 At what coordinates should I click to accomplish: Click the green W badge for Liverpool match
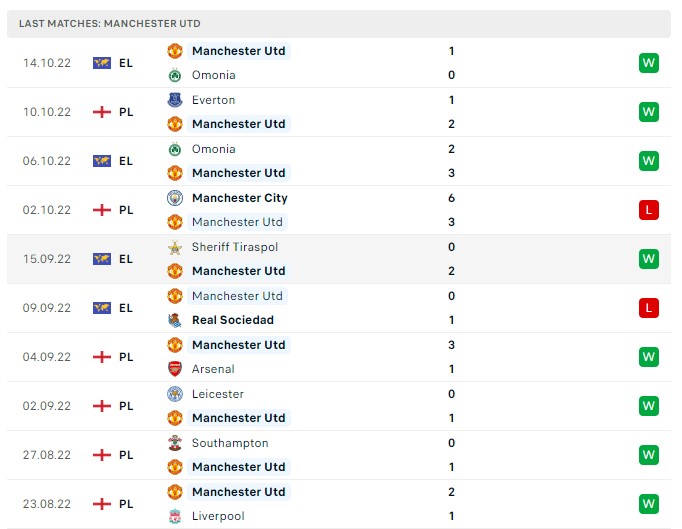pos(649,504)
